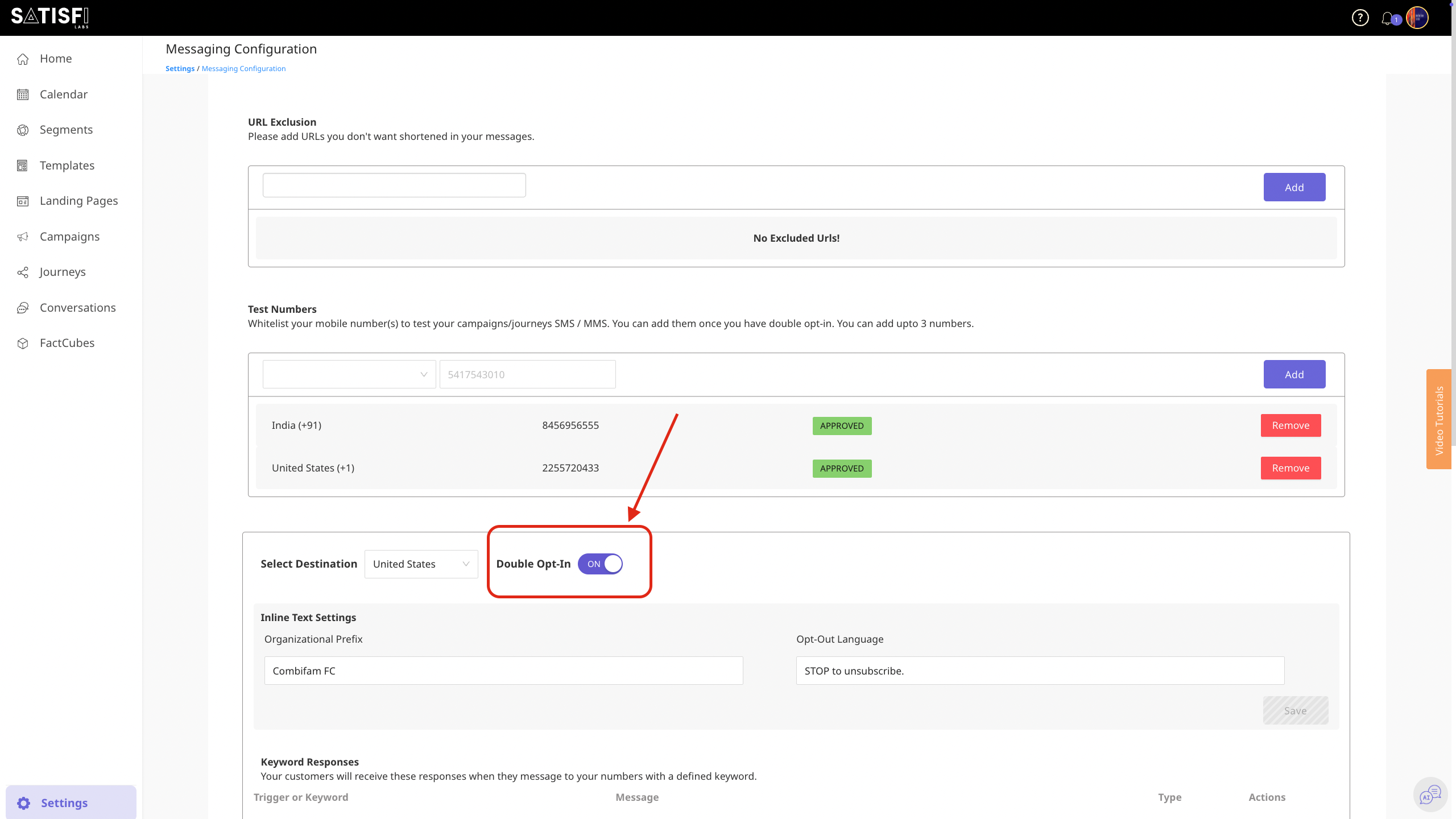1456x819 pixels.
Task: Open the chat assistant bubble icon
Action: coord(1430,794)
